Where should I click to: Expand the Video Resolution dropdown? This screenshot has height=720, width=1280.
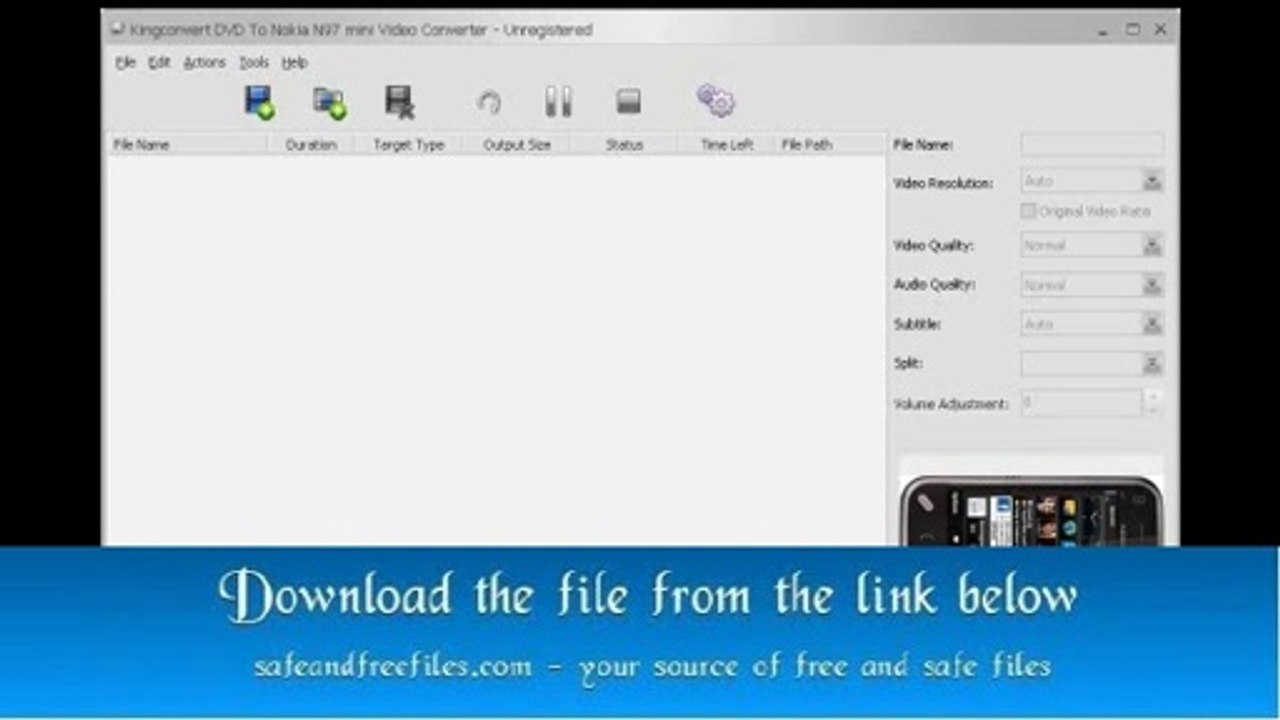point(1152,181)
